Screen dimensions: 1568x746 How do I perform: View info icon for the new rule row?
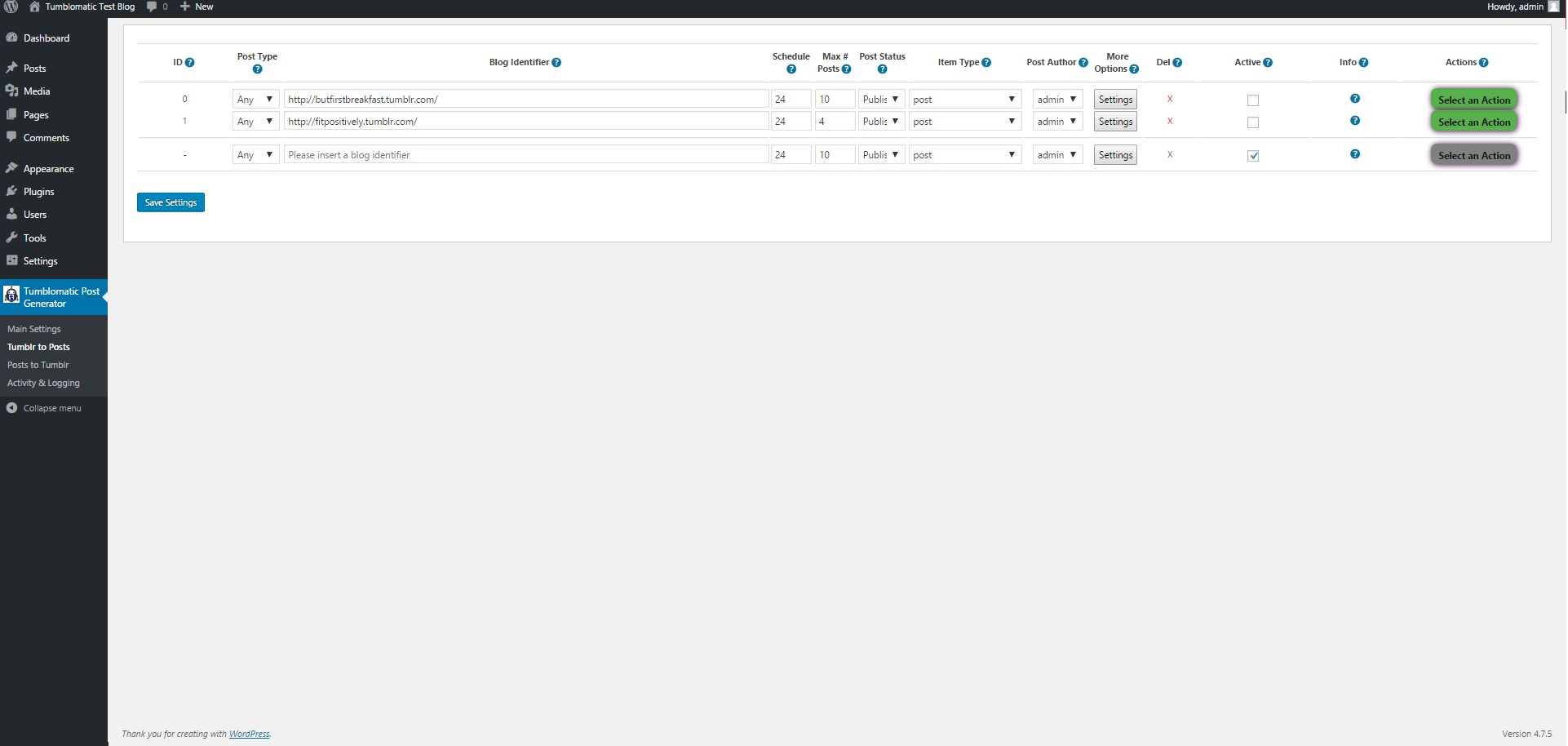coord(1355,154)
